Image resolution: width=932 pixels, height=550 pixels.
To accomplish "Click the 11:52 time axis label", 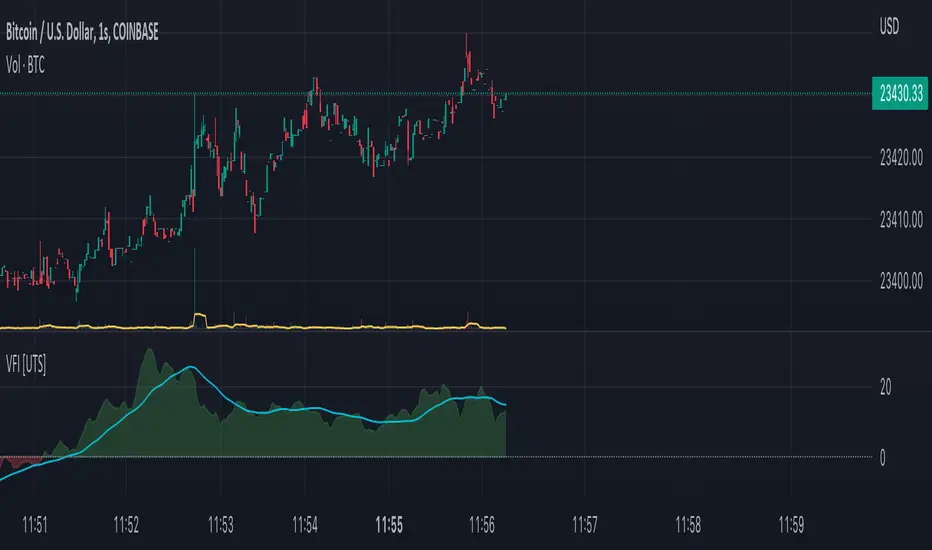I will [126, 525].
